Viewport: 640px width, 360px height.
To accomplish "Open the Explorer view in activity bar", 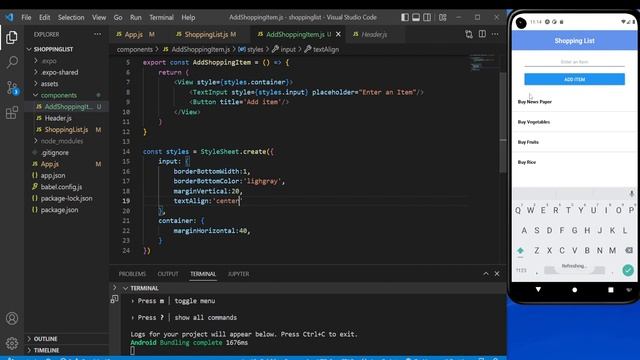I will pos(12,37).
